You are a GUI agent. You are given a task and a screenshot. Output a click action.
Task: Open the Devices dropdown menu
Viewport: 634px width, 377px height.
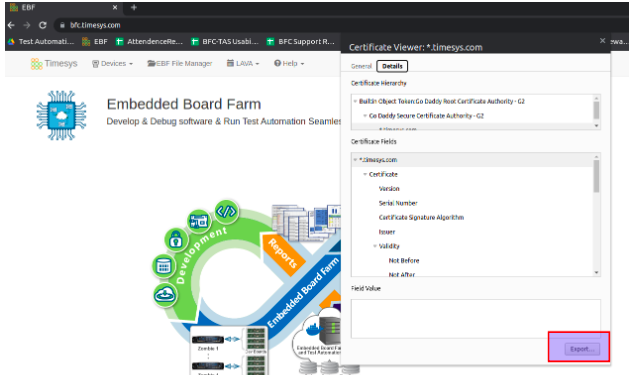tap(112, 64)
